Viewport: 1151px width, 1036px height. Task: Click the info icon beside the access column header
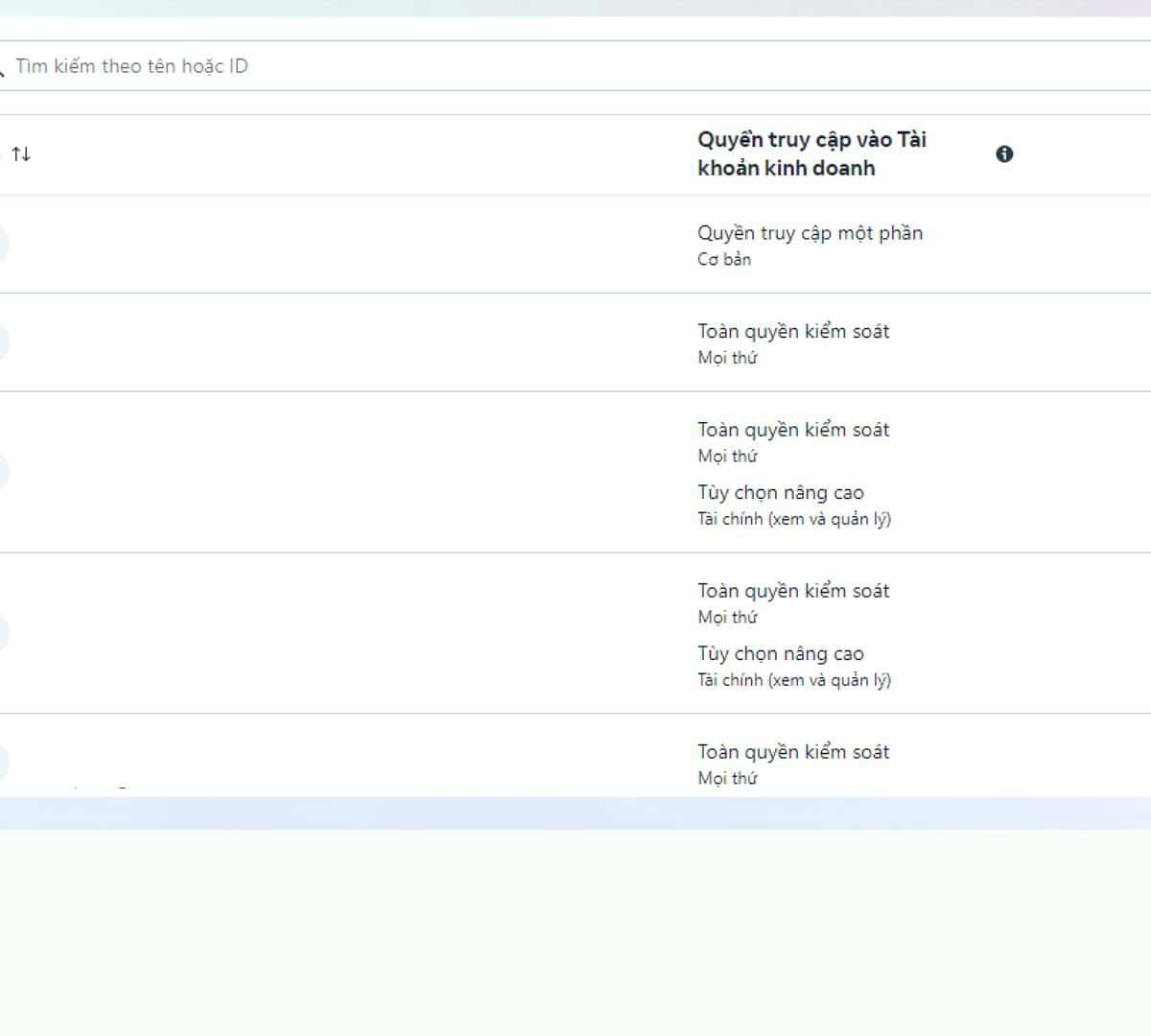click(1004, 154)
